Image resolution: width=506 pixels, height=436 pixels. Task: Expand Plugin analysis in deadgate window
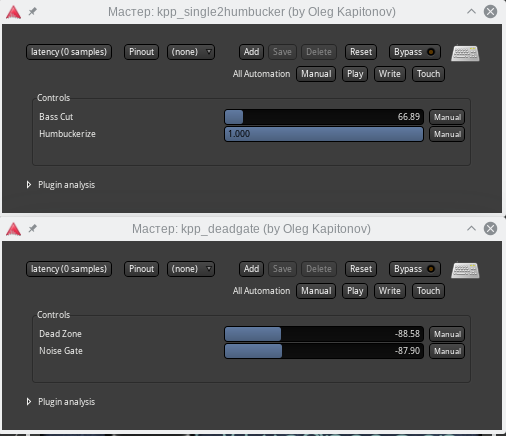(61, 402)
